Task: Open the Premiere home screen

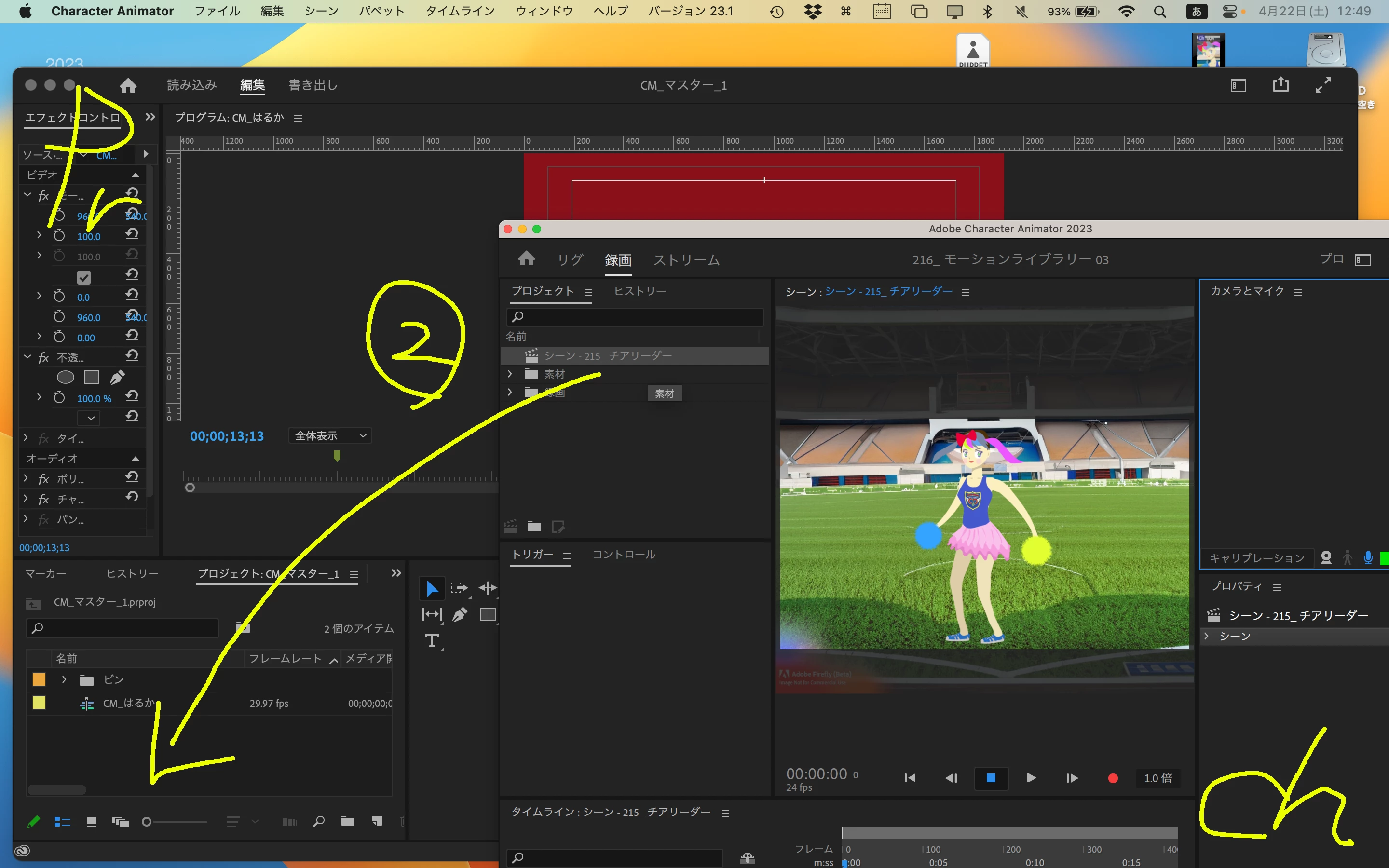Action: click(x=128, y=85)
